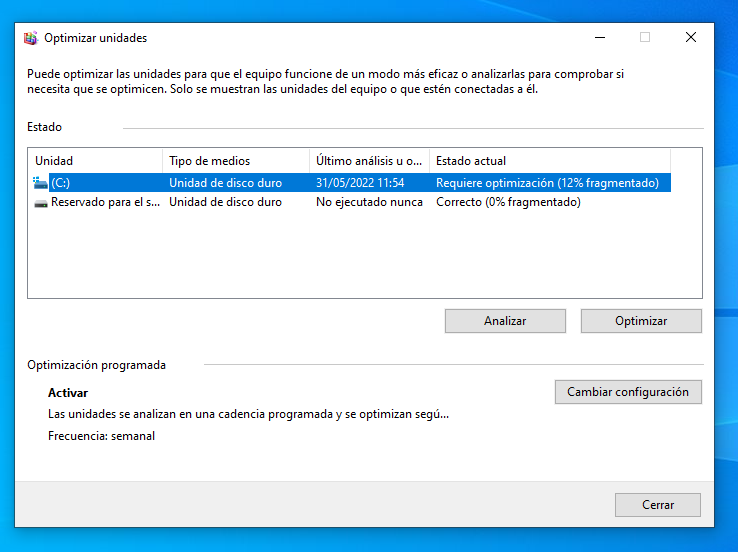Close dialog with the Cerrar button
This screenshot has width=738, height=552.
click(x=658, y=505)
